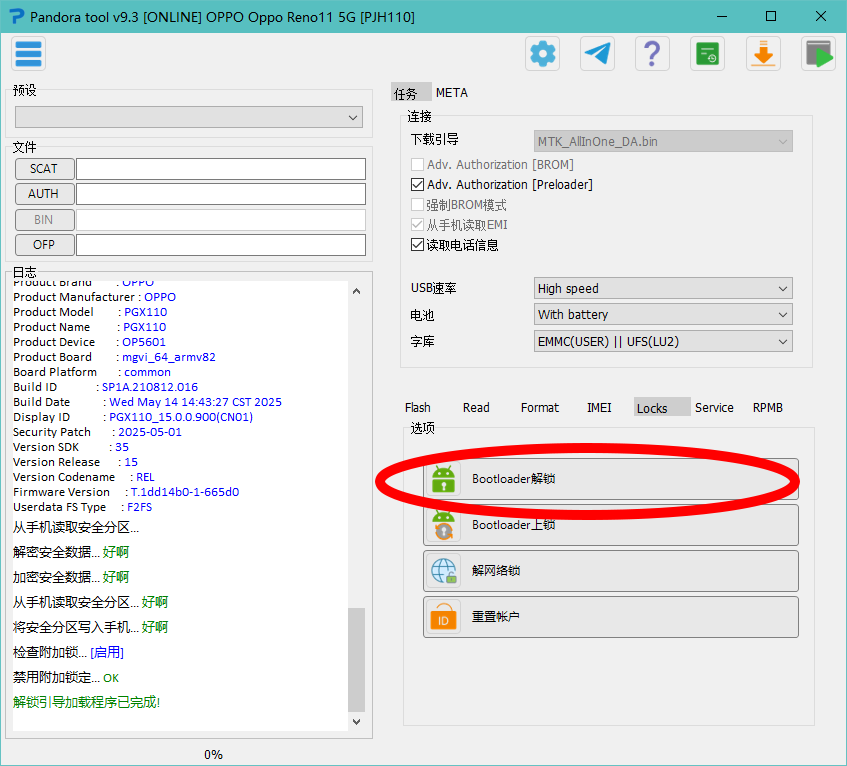Click the globe icon for 解网络锁
The width and height of the screenshot is (847, 766).
(443, 570)
